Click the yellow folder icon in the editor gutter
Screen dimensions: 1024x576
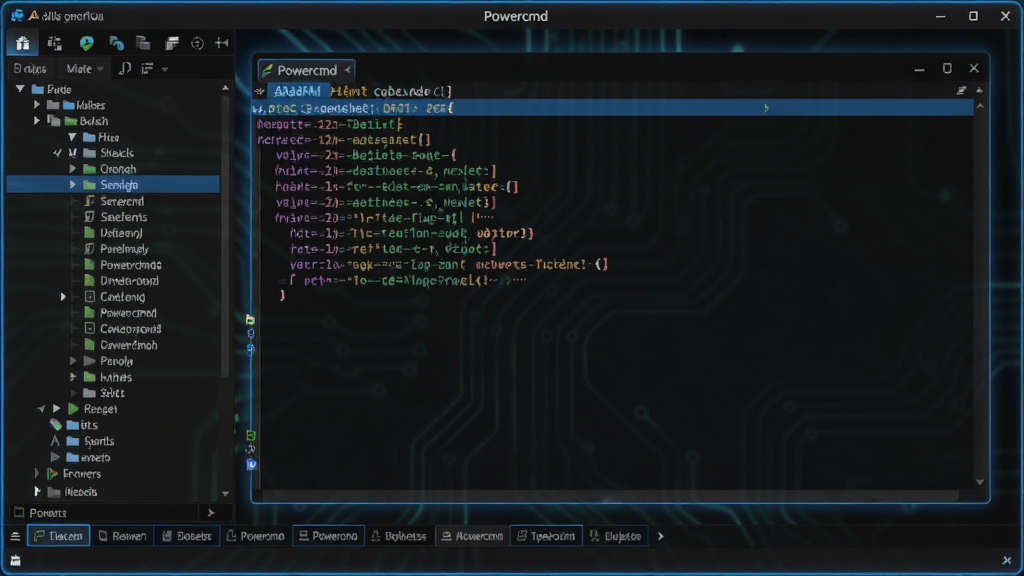coord(250,319)
